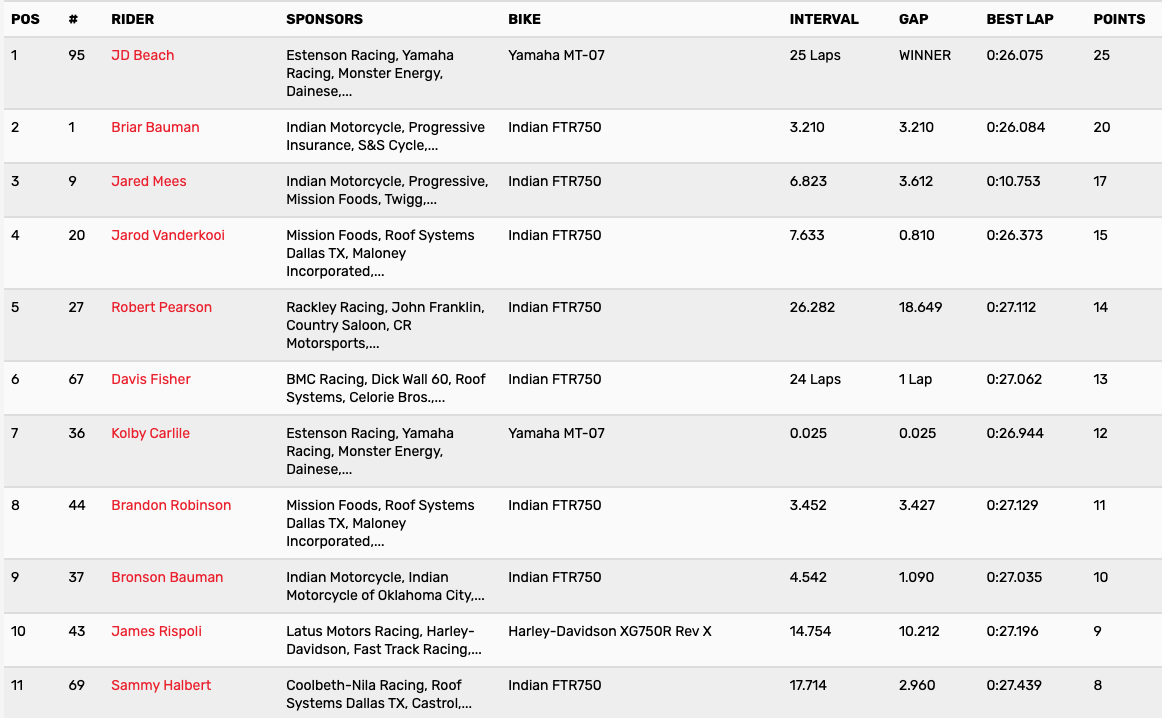Click the RIDER column header
The width and height of the screenshot is (1162, 718).
(x=132, y=19)
